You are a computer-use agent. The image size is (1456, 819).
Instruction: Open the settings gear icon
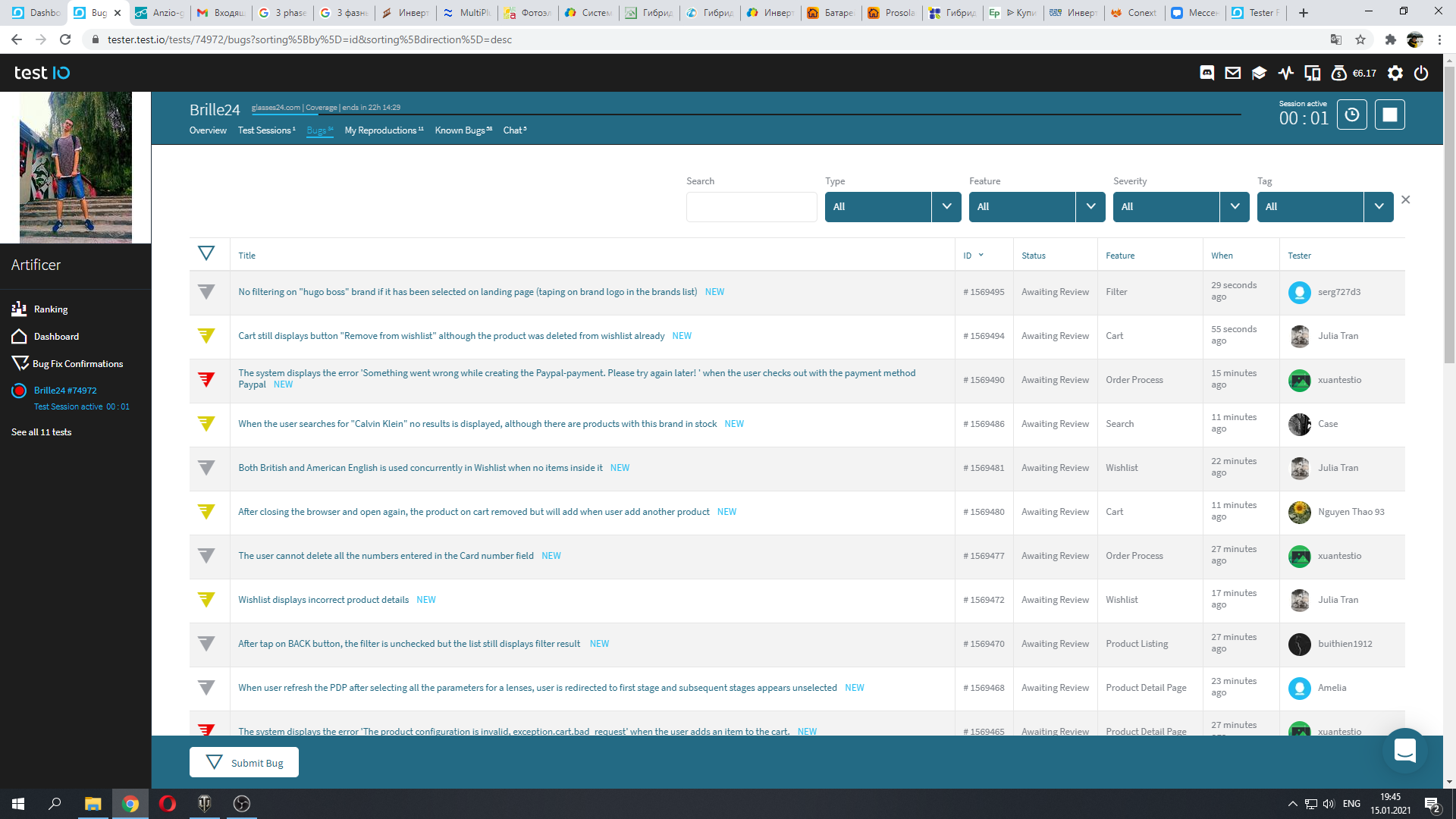coord(1395,73)
